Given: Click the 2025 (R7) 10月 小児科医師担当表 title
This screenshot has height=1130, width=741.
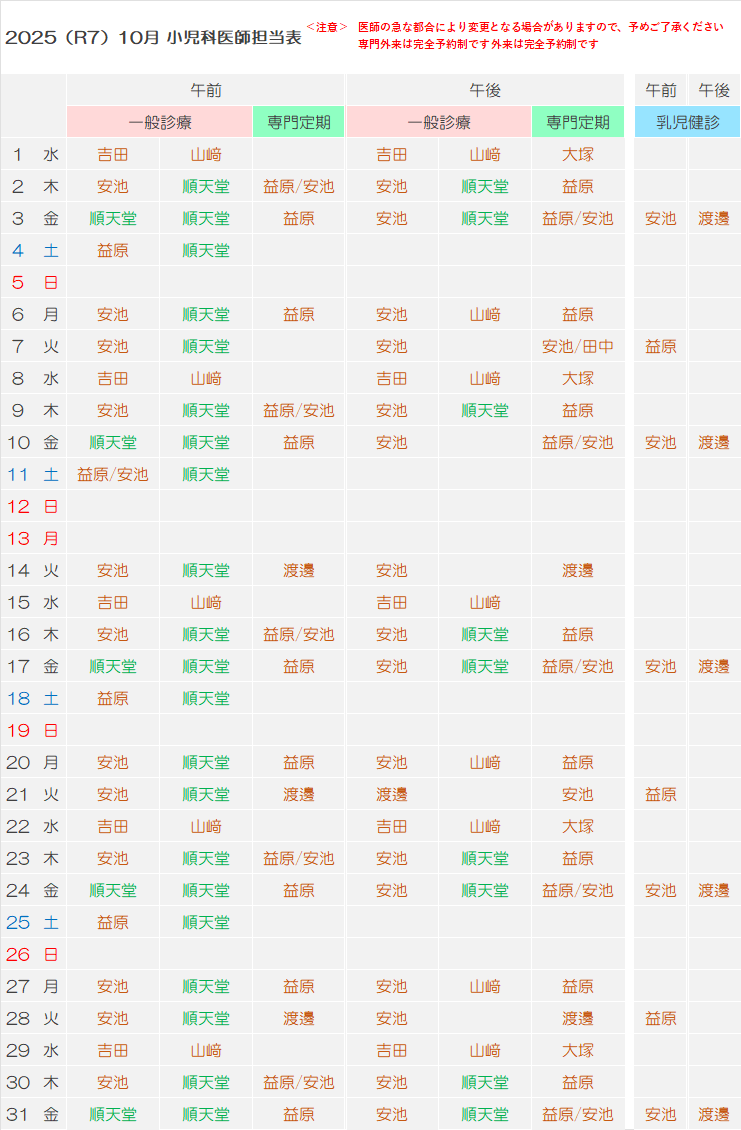Looking at the screenshot, I should click(x=152, y=38).
